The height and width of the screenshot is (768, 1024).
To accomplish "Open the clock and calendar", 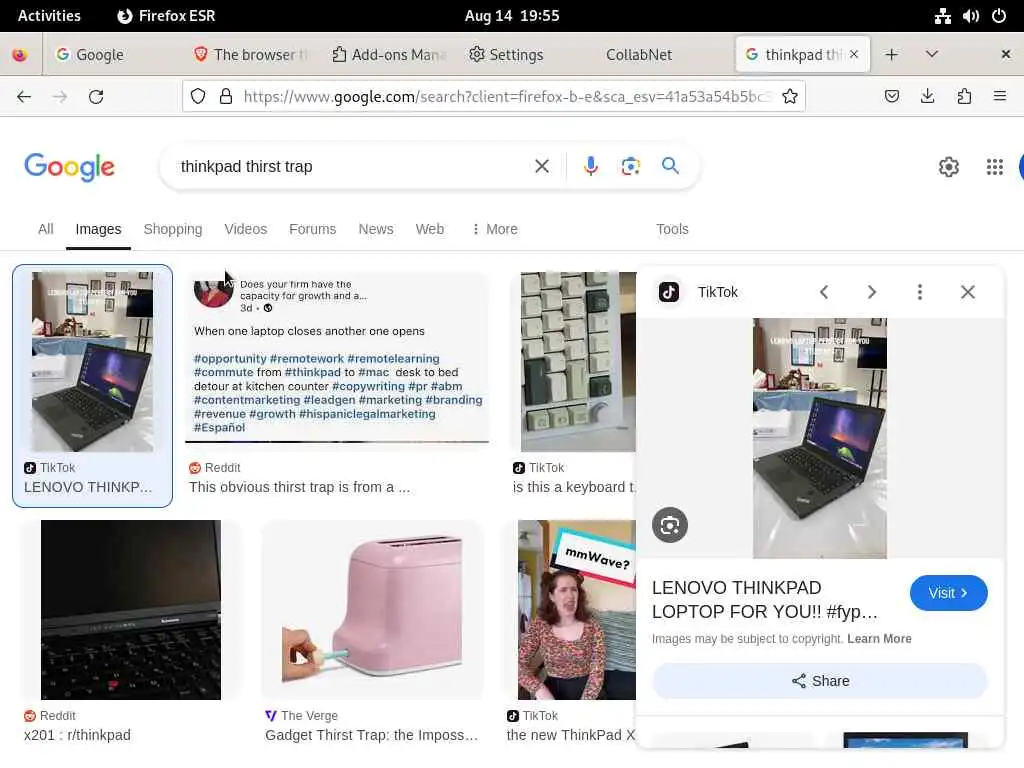I will click(512, 16).
